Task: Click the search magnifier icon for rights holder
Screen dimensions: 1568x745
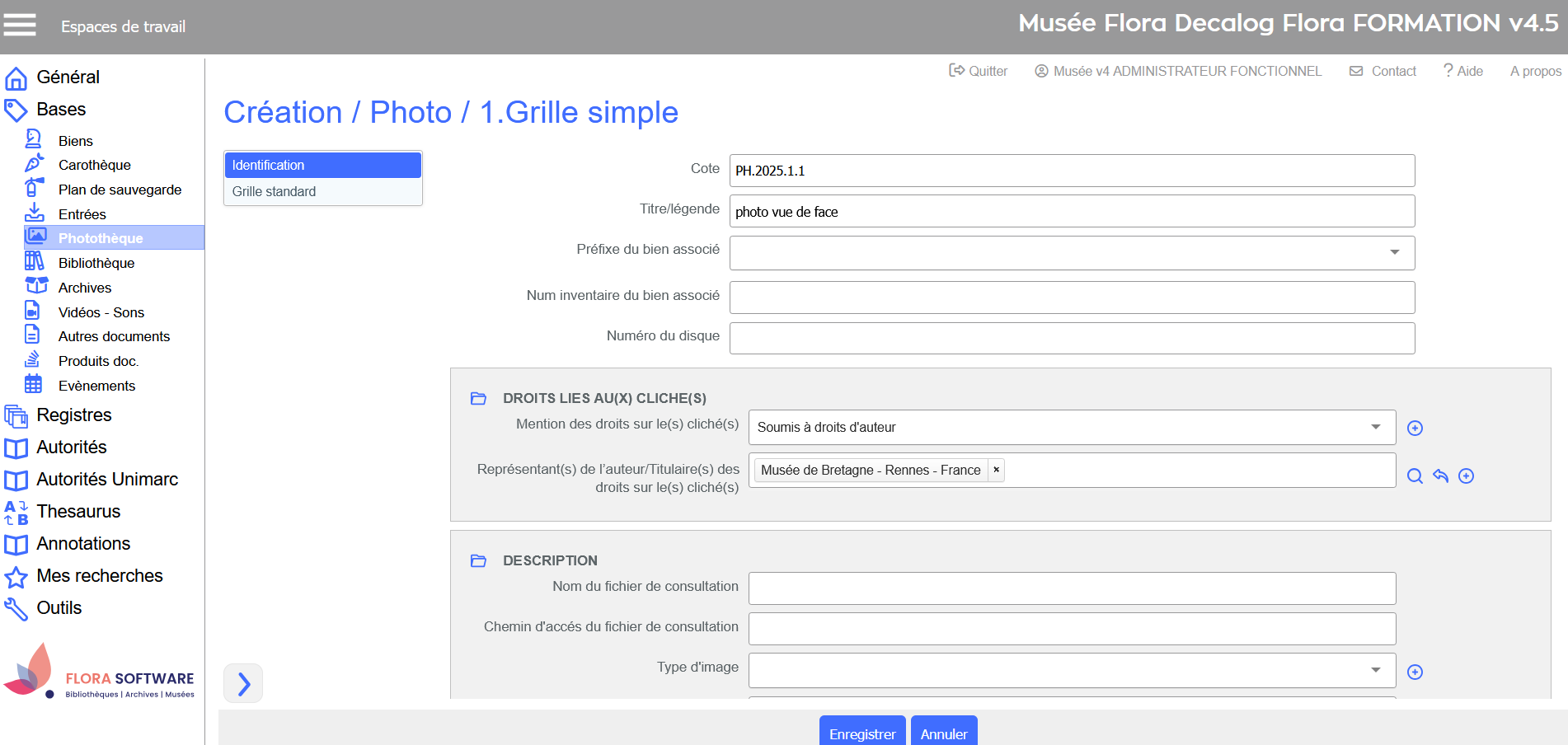Action: point(1415,476)
